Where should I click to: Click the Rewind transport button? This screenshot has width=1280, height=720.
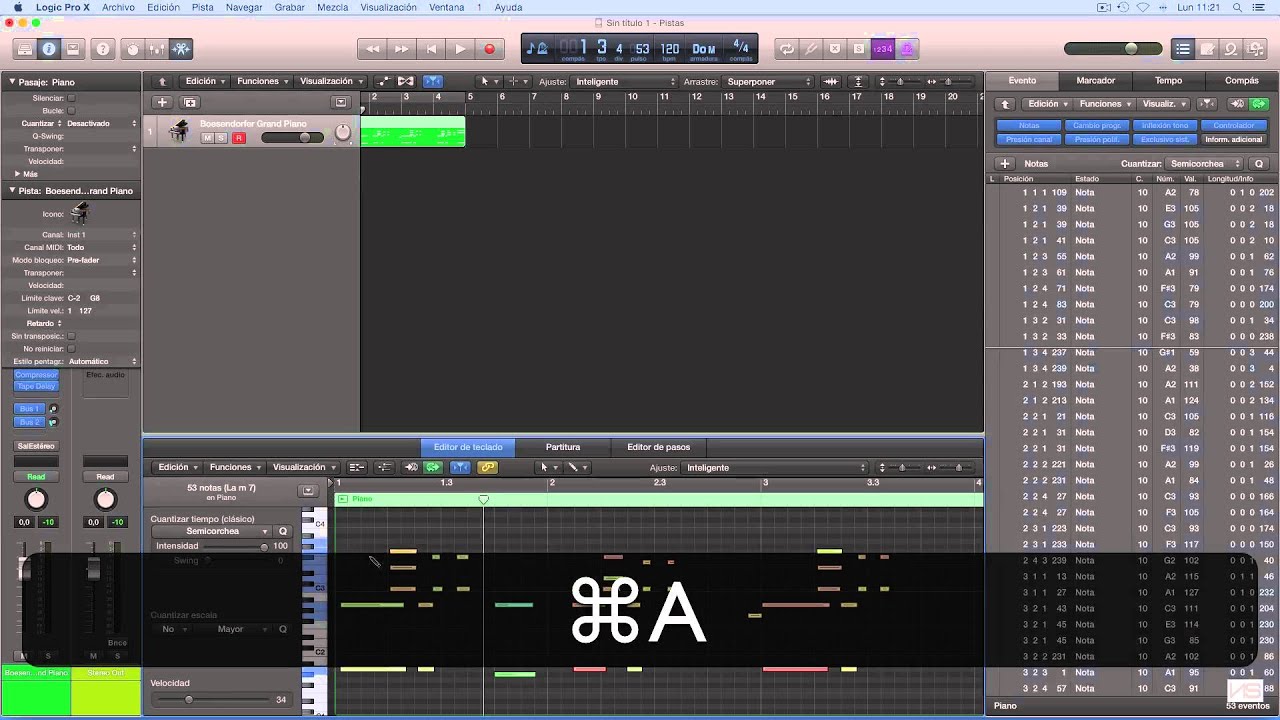click(372, 48)
